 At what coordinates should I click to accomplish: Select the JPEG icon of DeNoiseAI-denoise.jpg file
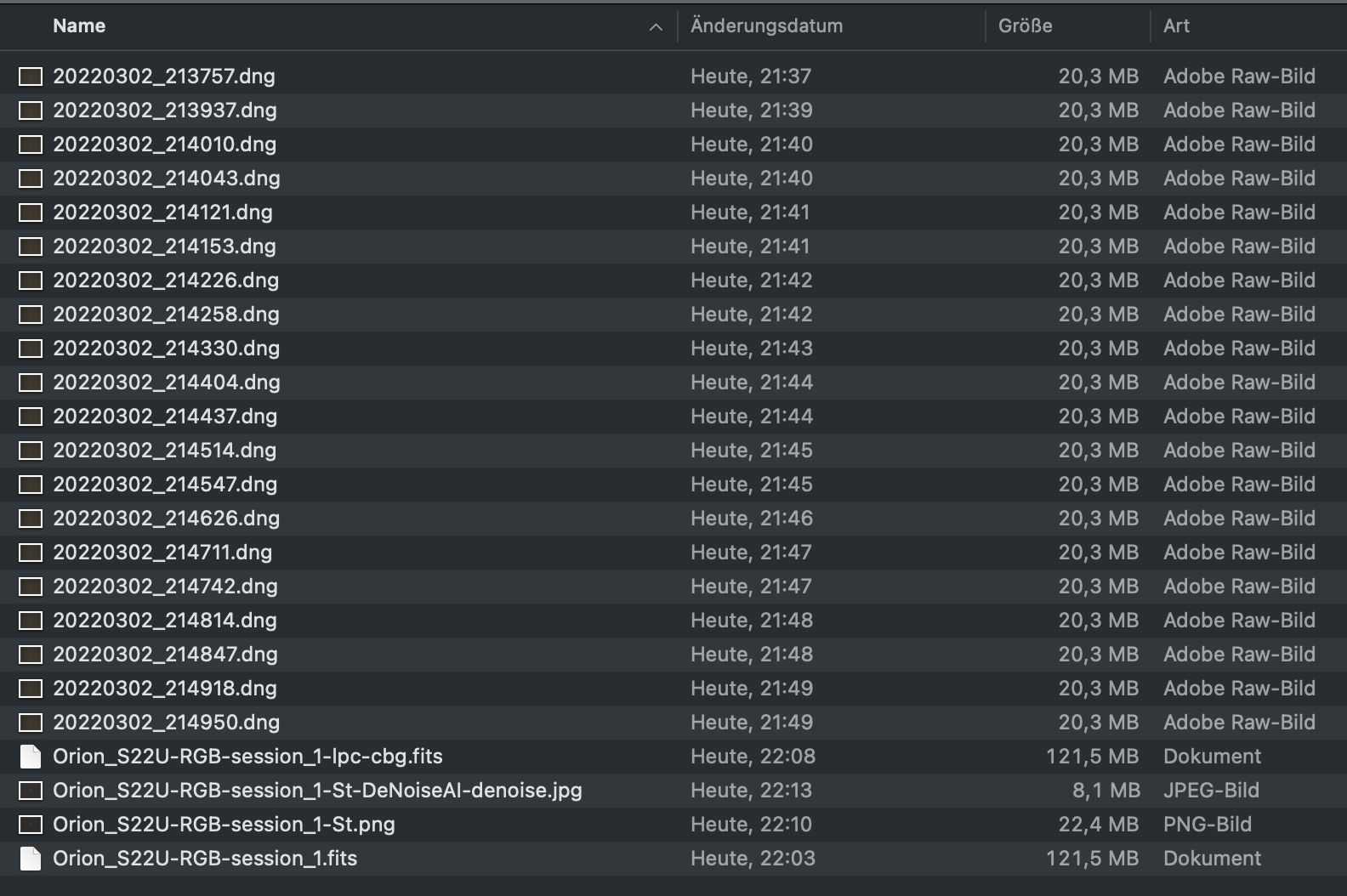pos(31,791)
